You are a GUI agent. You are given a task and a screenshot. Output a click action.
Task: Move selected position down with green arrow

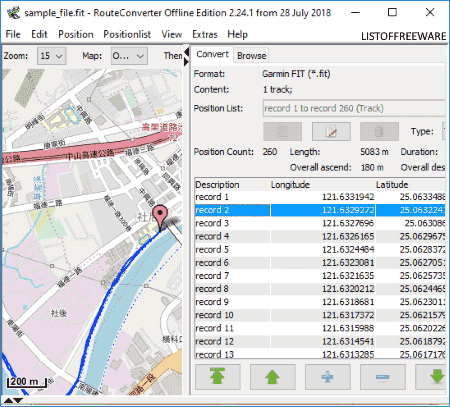pos(431,377)
